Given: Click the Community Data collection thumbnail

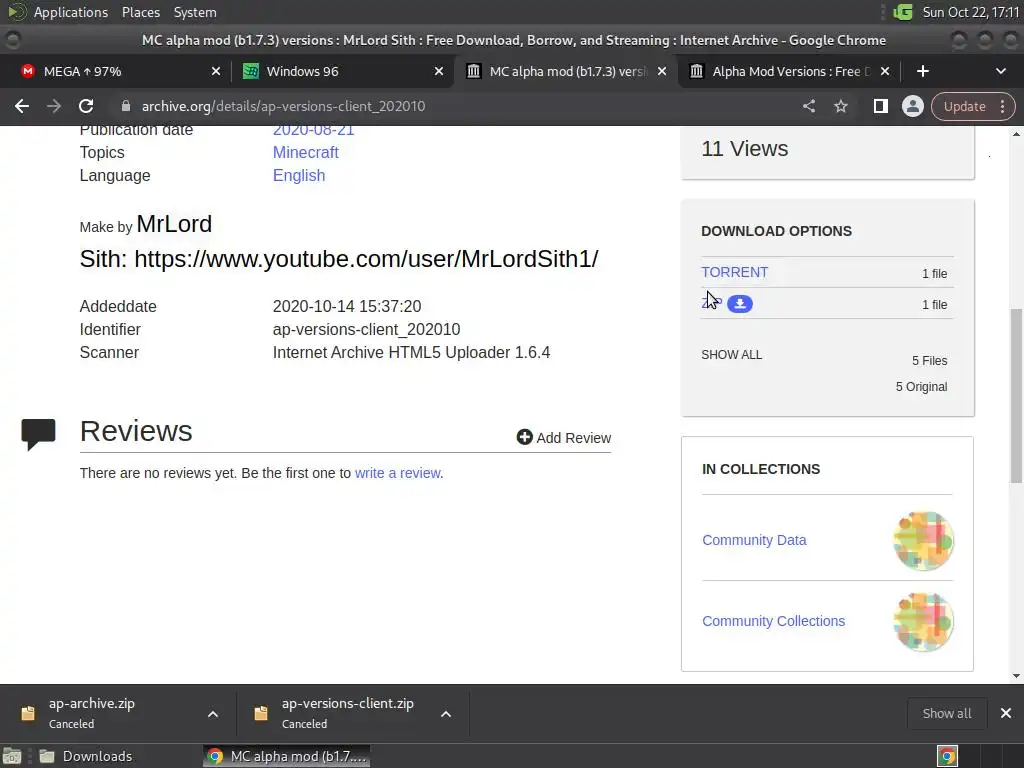Looking at the screenshot, I should (x=923, y=541).
